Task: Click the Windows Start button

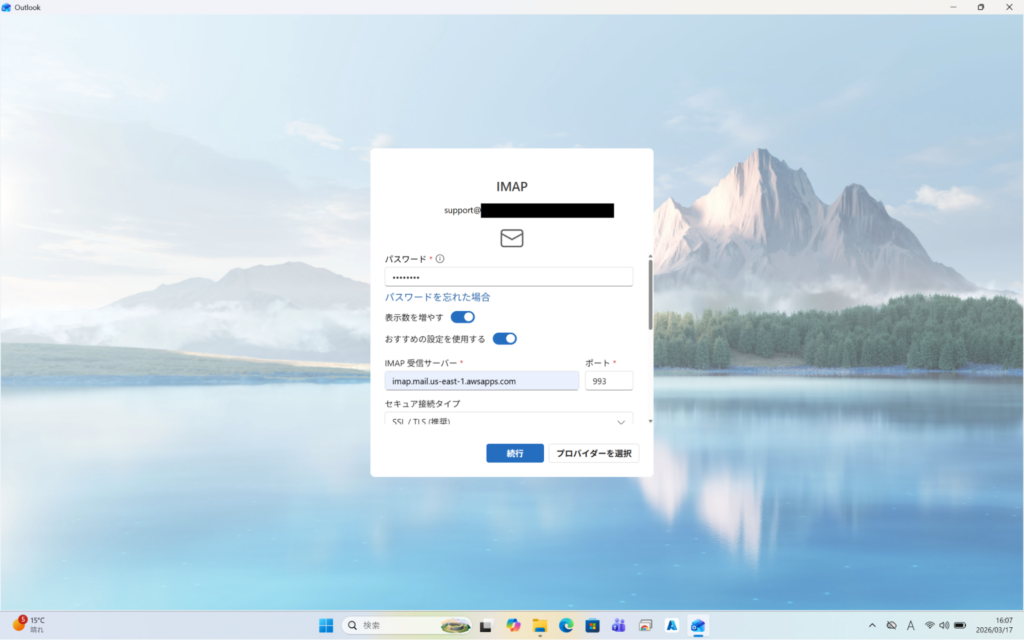Action: click(x=326, y=625)
